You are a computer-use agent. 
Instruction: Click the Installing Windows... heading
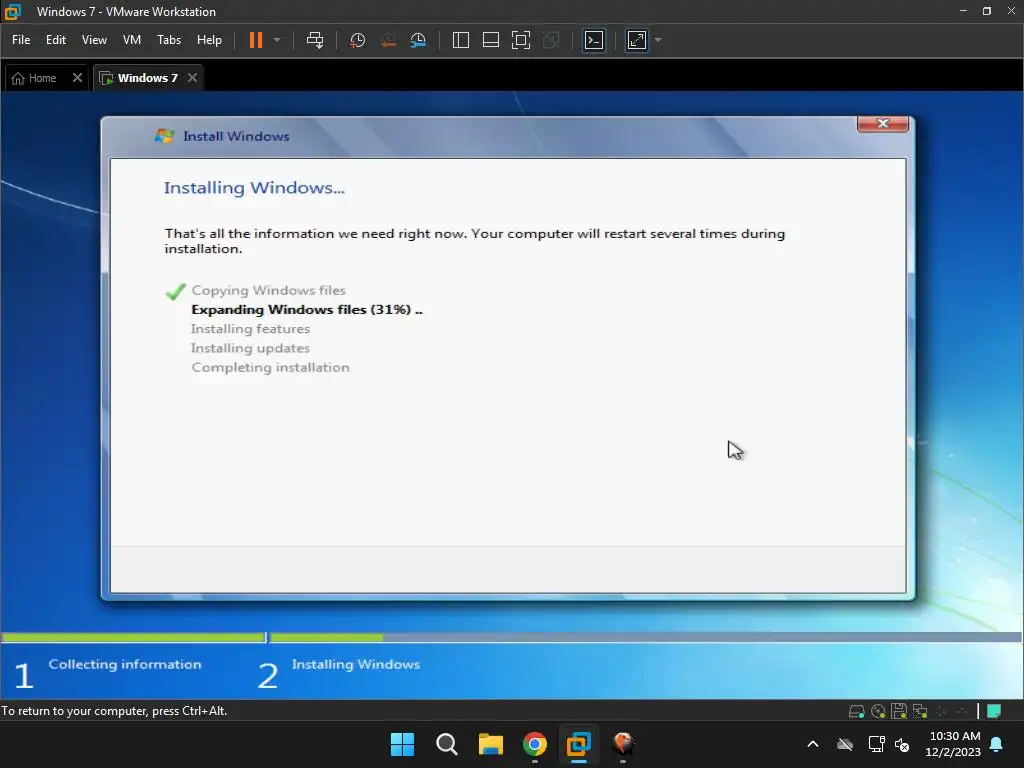click(254, 188)
